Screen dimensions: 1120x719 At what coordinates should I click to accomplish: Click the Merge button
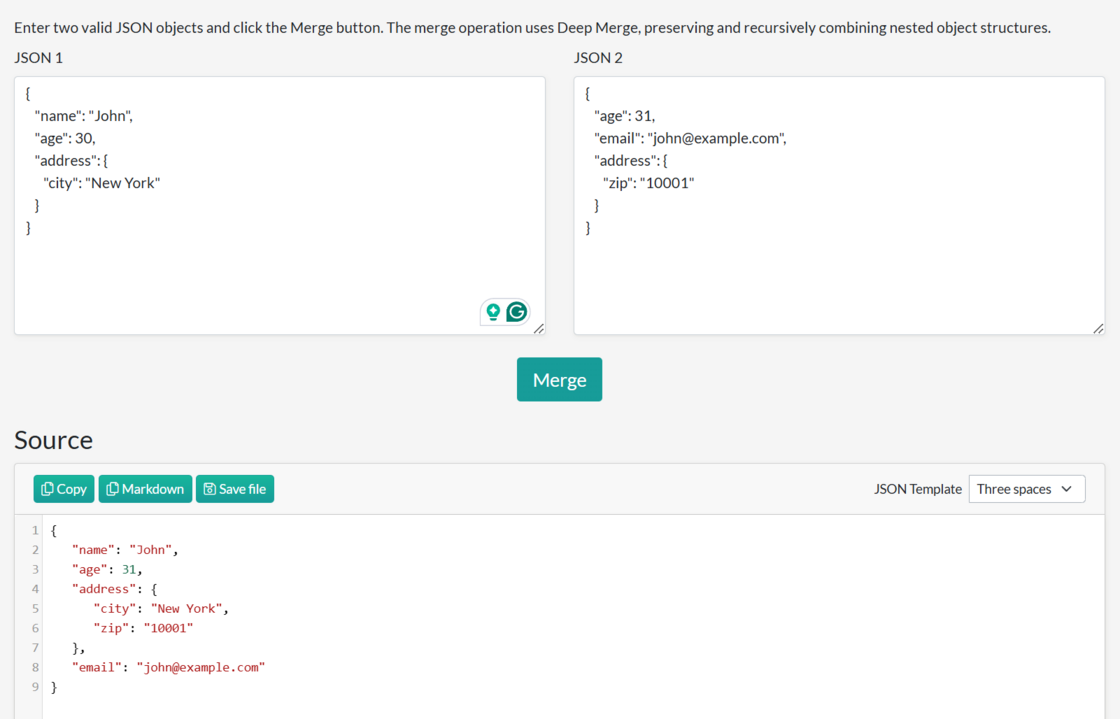(559, 379)
